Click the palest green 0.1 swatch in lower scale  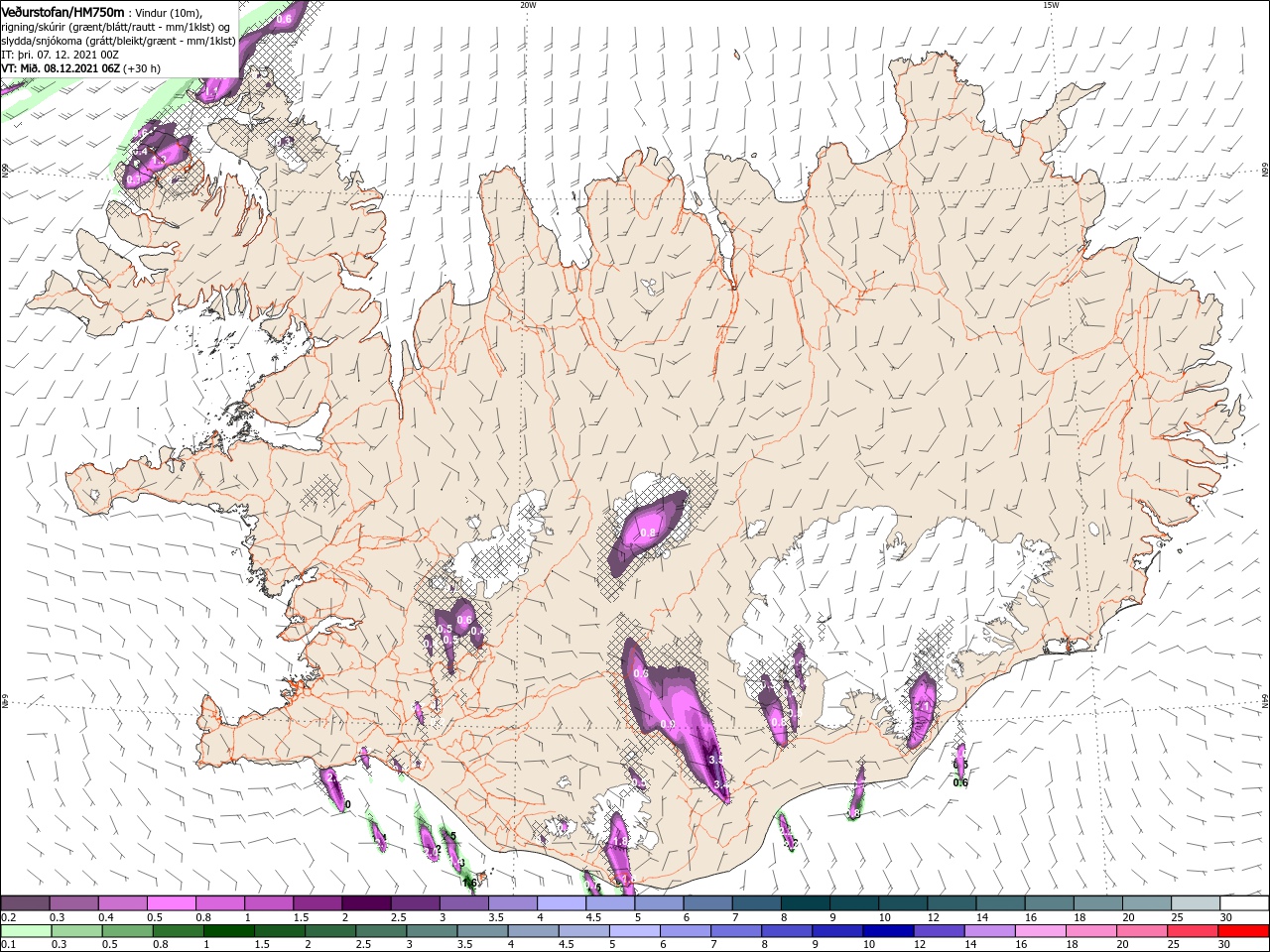(x=25, y=931)
